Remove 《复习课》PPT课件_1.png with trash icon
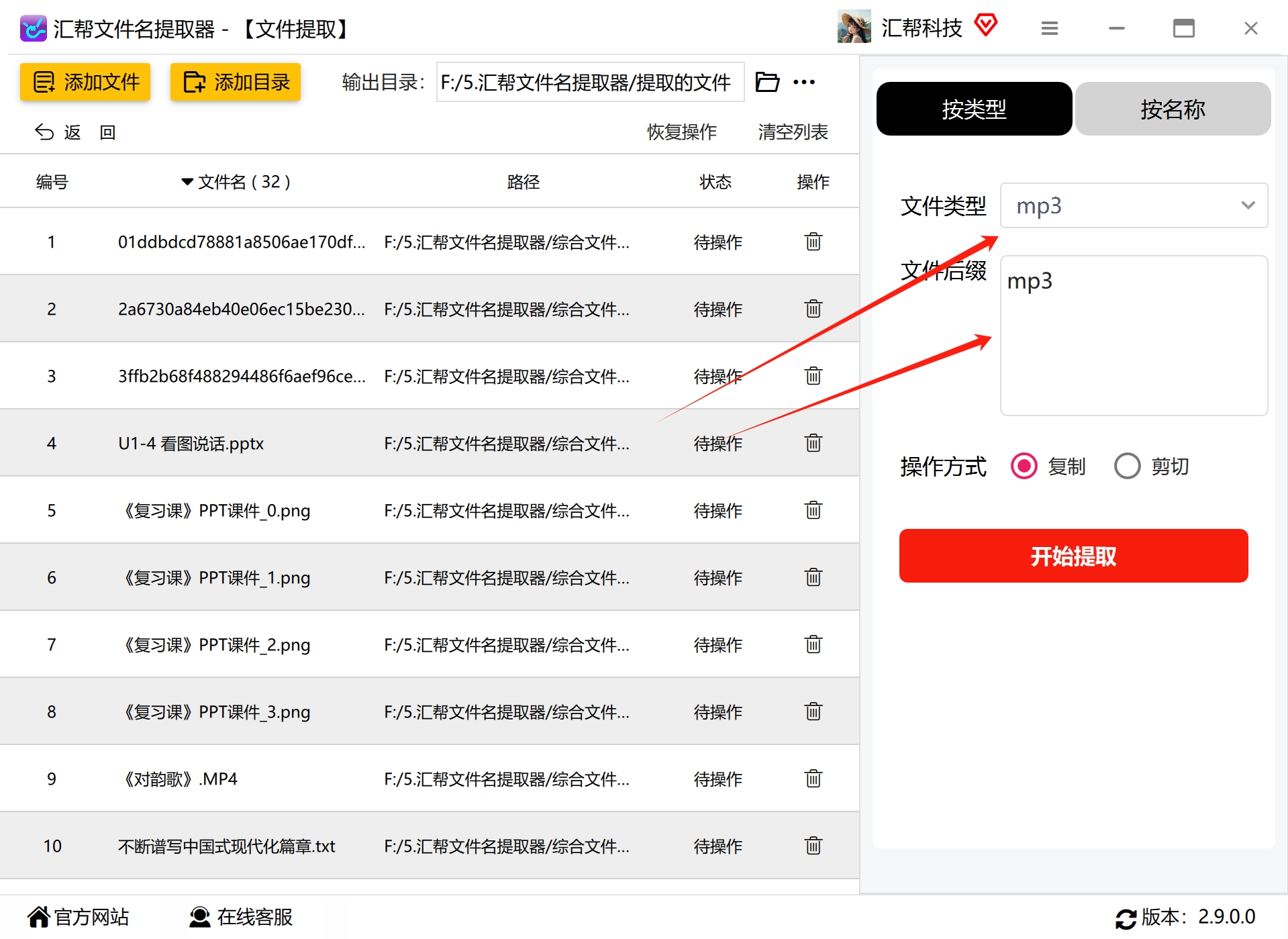The height and width of the screenshot is (939, 1288). [813, 577]
